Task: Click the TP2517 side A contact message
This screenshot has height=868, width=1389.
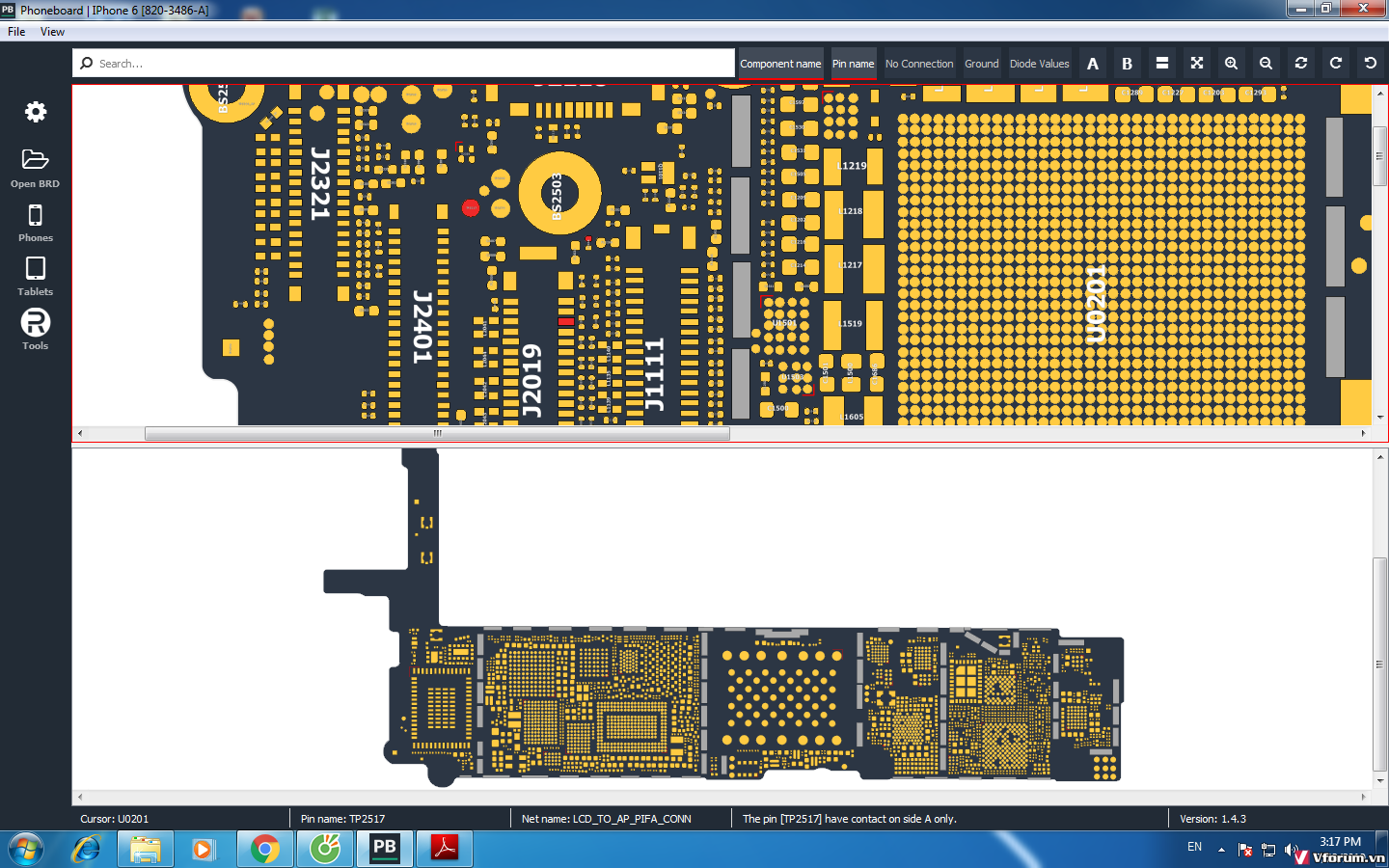Action: point(850,819)
